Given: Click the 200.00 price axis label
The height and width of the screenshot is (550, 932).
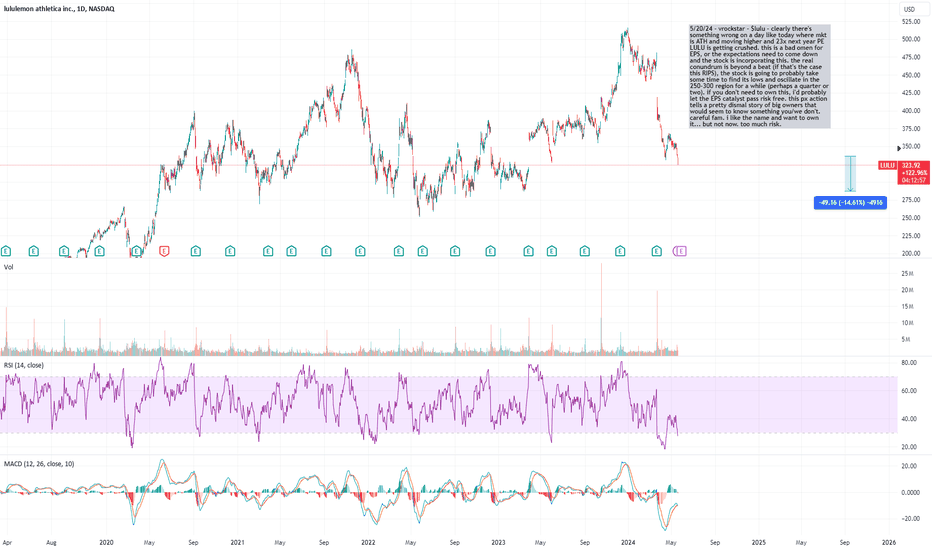Looking at the screenshot, I should click(911, 253).
